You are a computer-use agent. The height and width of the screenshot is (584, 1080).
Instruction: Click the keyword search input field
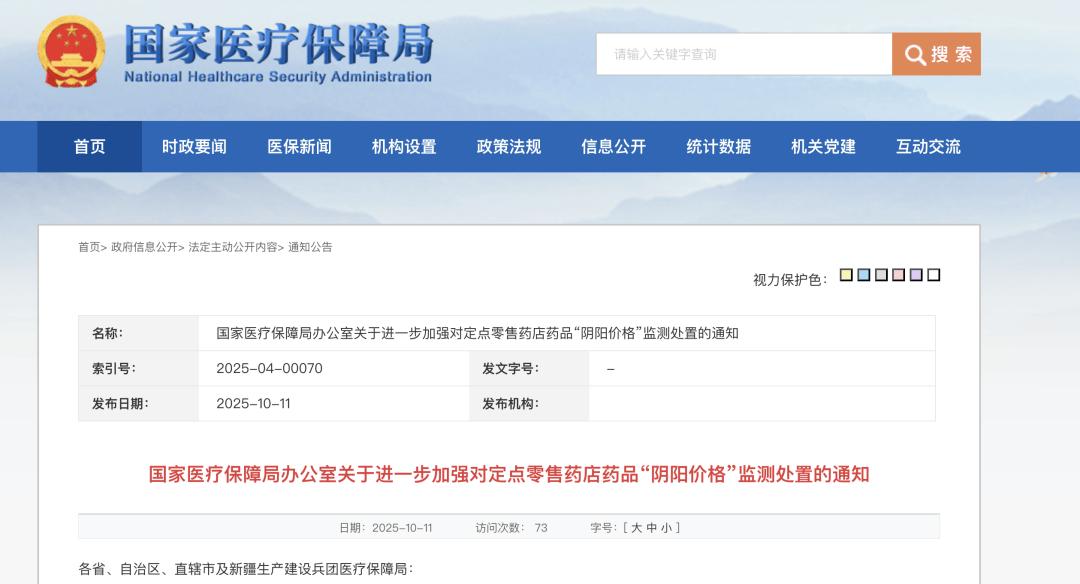(743, 54)
